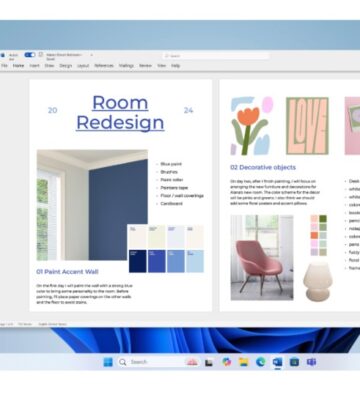Image resolution: width=360 pixels, height=403 pixels.
Task: Select the royal blue paint swatch
Action: coord(157,262)
